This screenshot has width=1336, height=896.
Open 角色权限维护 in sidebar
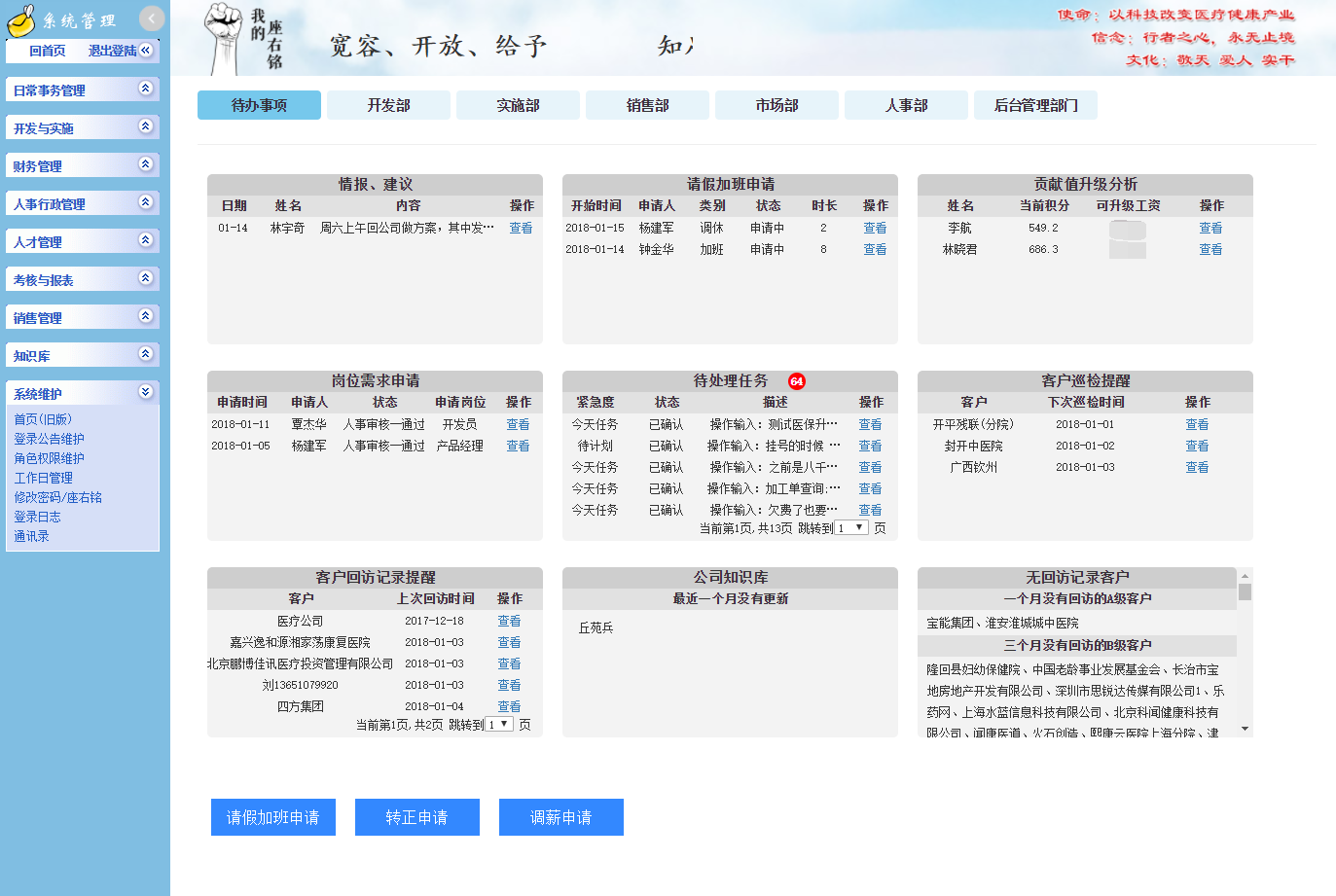(49, 458)
